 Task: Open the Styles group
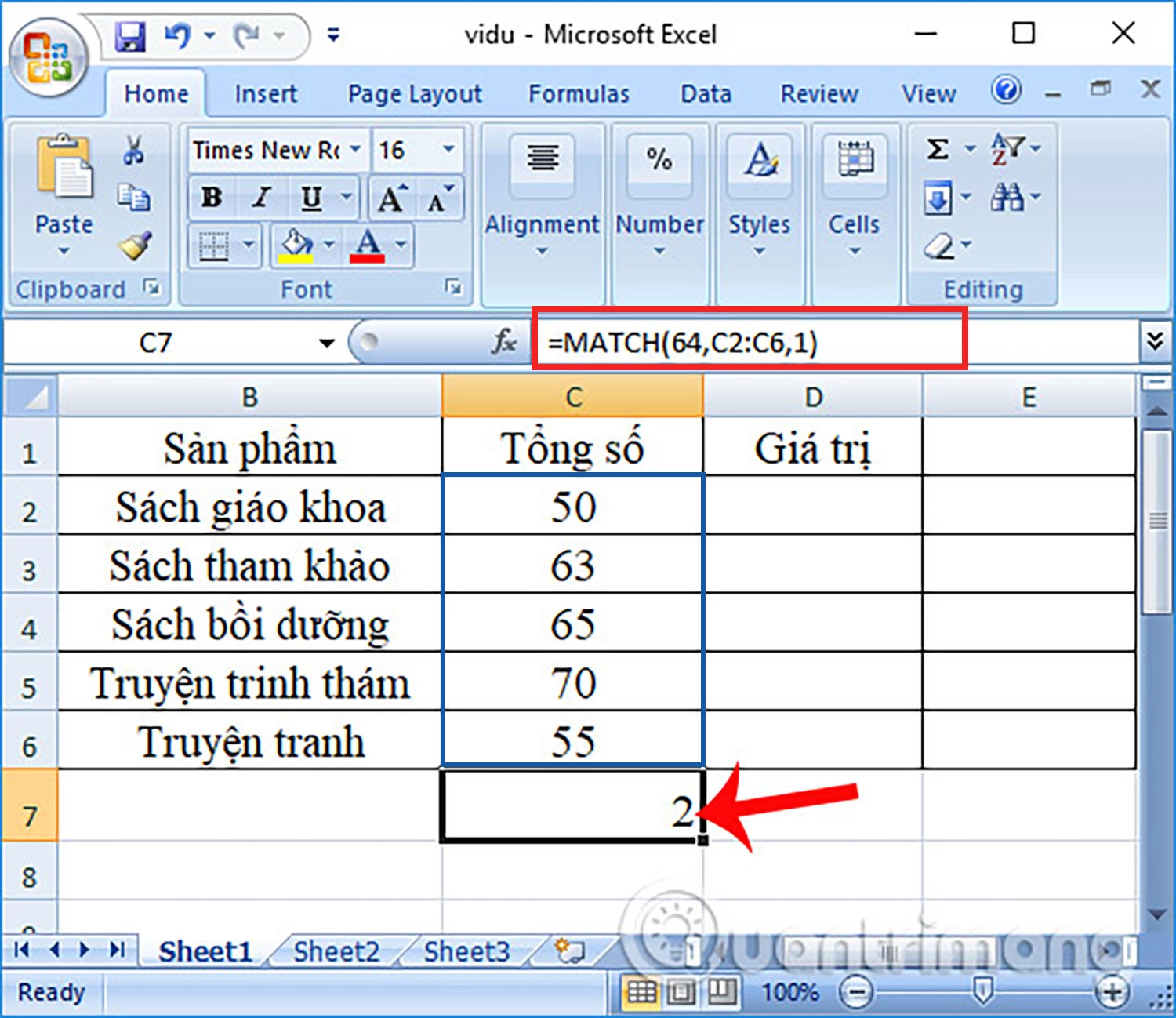(759, 212)
